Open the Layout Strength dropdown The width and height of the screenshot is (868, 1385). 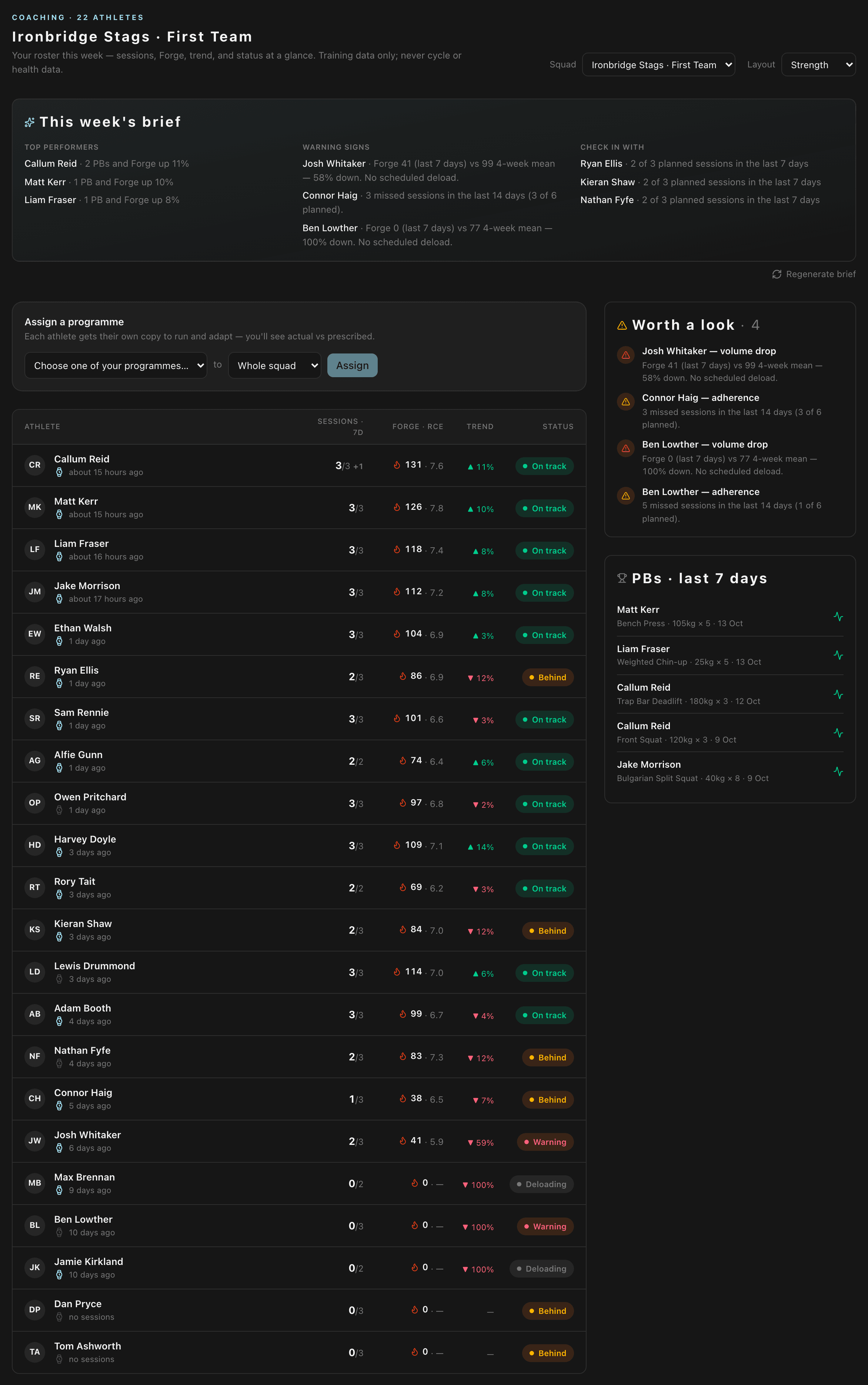coord(818,65)
